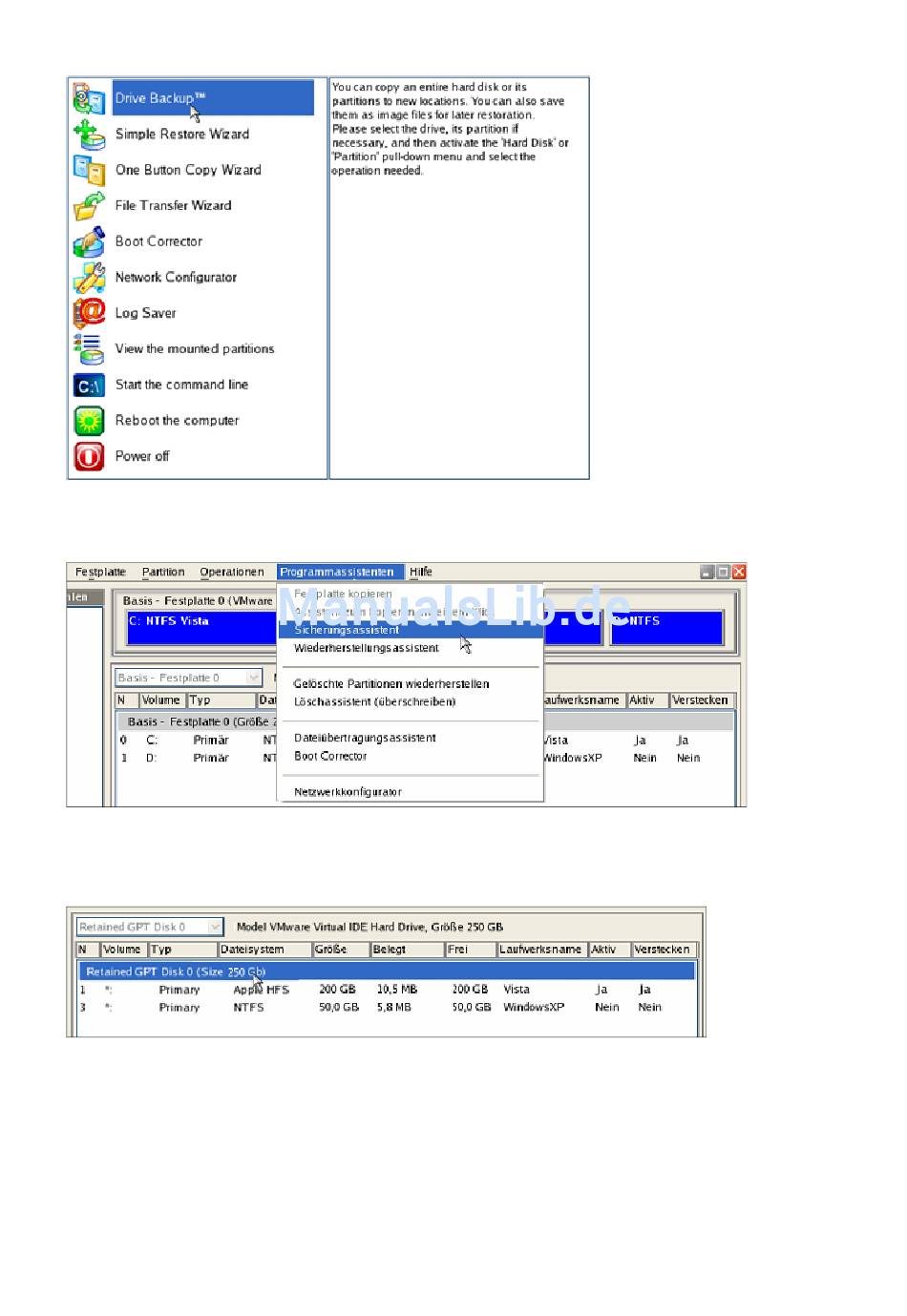
Task: Select the Basis - Festplatte 0 (Größe row
Action: tap(197, 722)
